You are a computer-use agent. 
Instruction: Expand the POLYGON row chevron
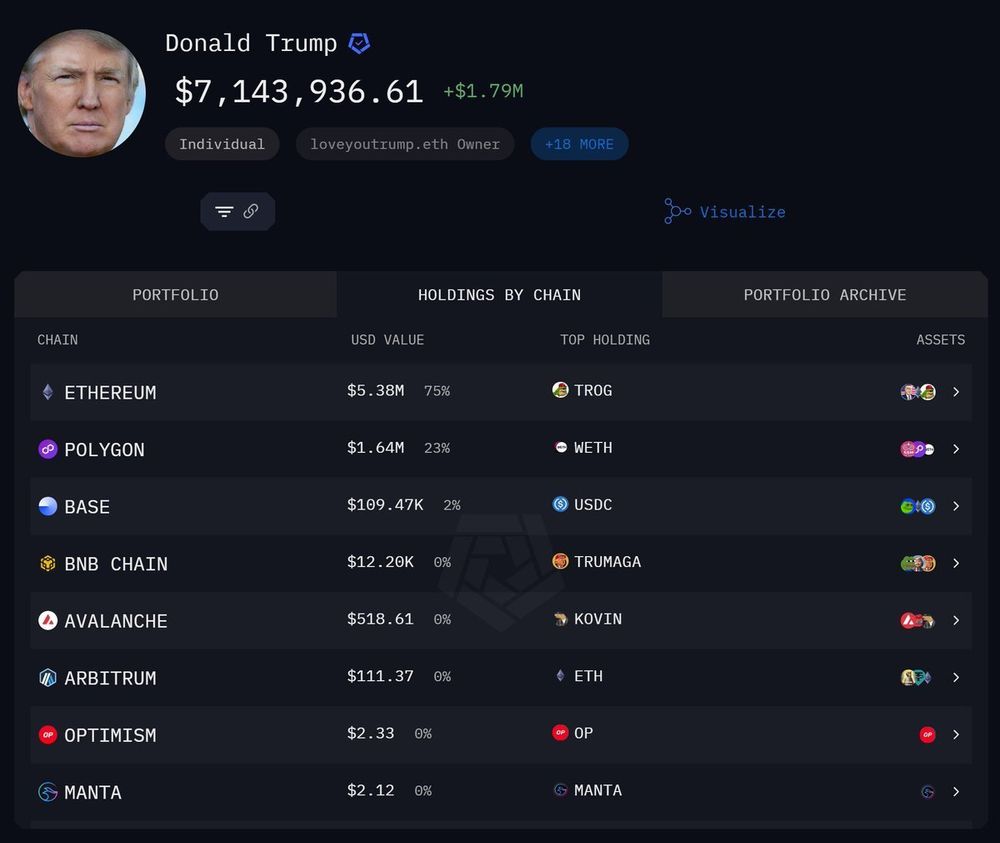pos(956,449)
